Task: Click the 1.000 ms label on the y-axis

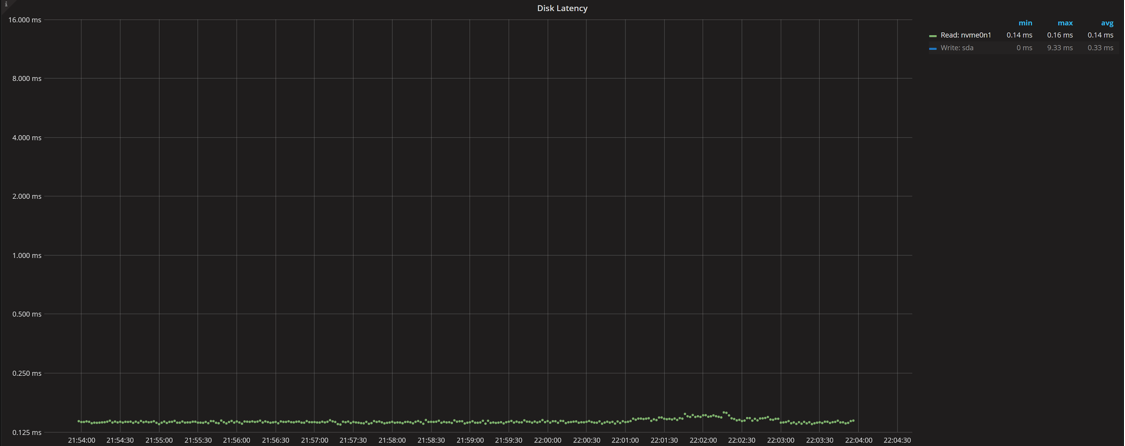Action: click(x=27, y=256)
